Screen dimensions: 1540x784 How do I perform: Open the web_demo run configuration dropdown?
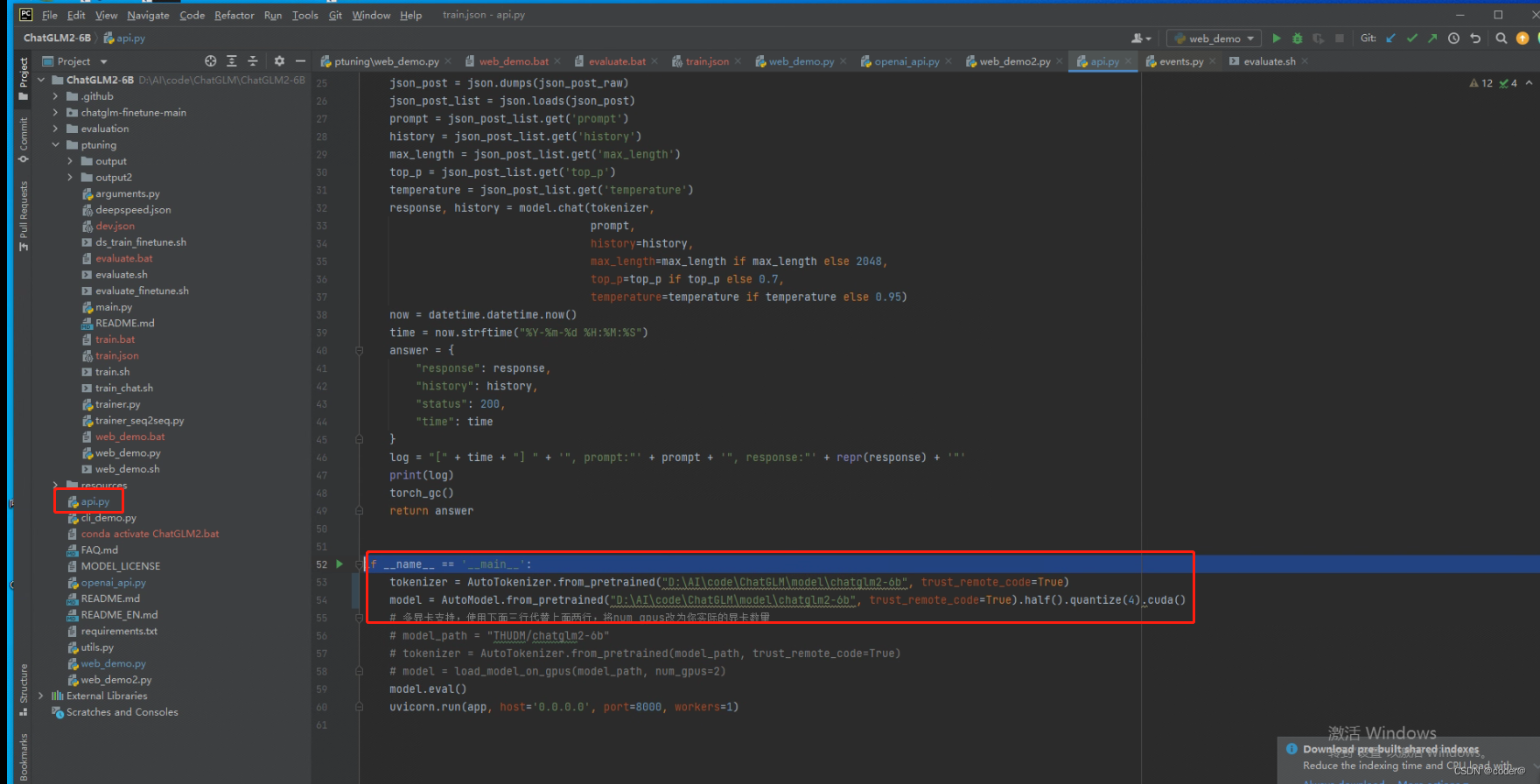tap(1214, 38)
